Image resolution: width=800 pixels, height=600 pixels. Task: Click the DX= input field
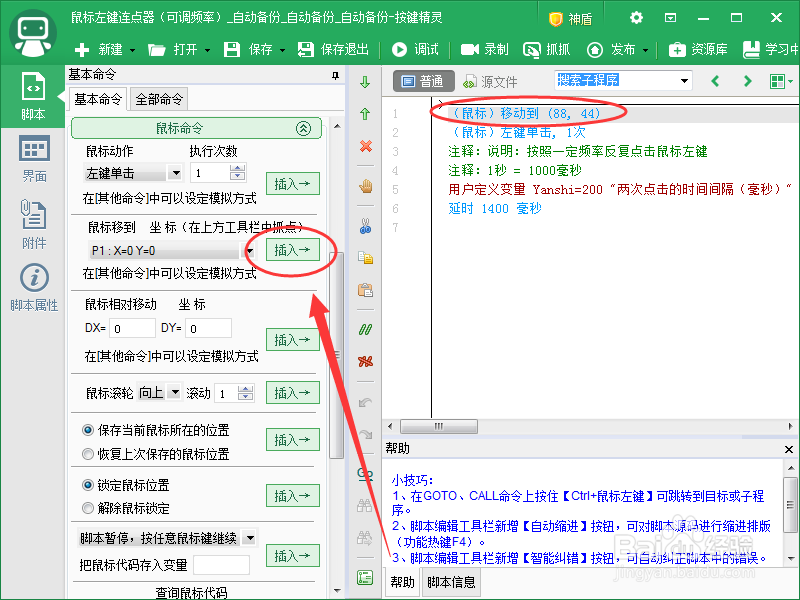(132, 328)
